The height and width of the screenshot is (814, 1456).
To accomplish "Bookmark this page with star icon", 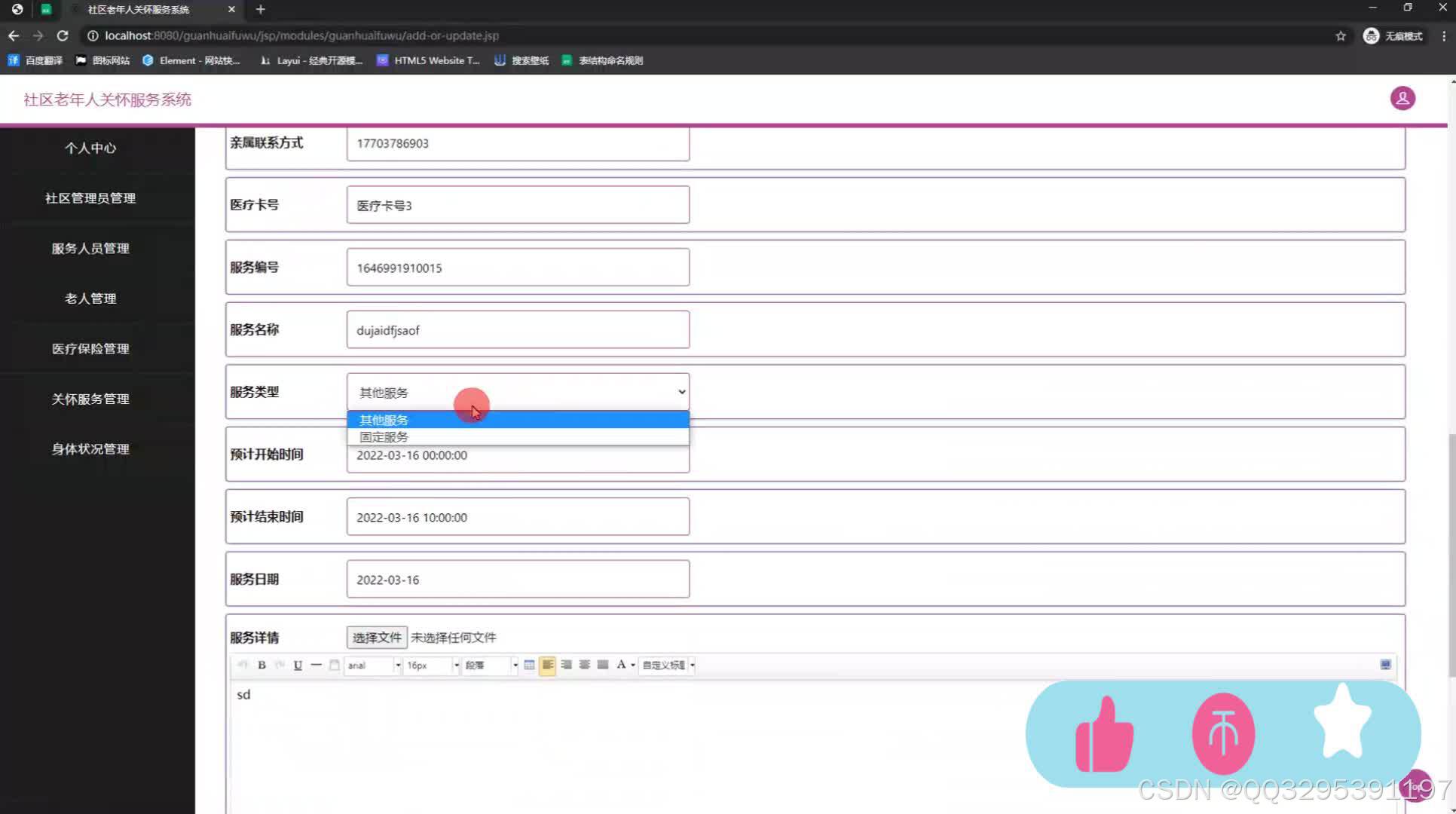I will coord(1341,35).
